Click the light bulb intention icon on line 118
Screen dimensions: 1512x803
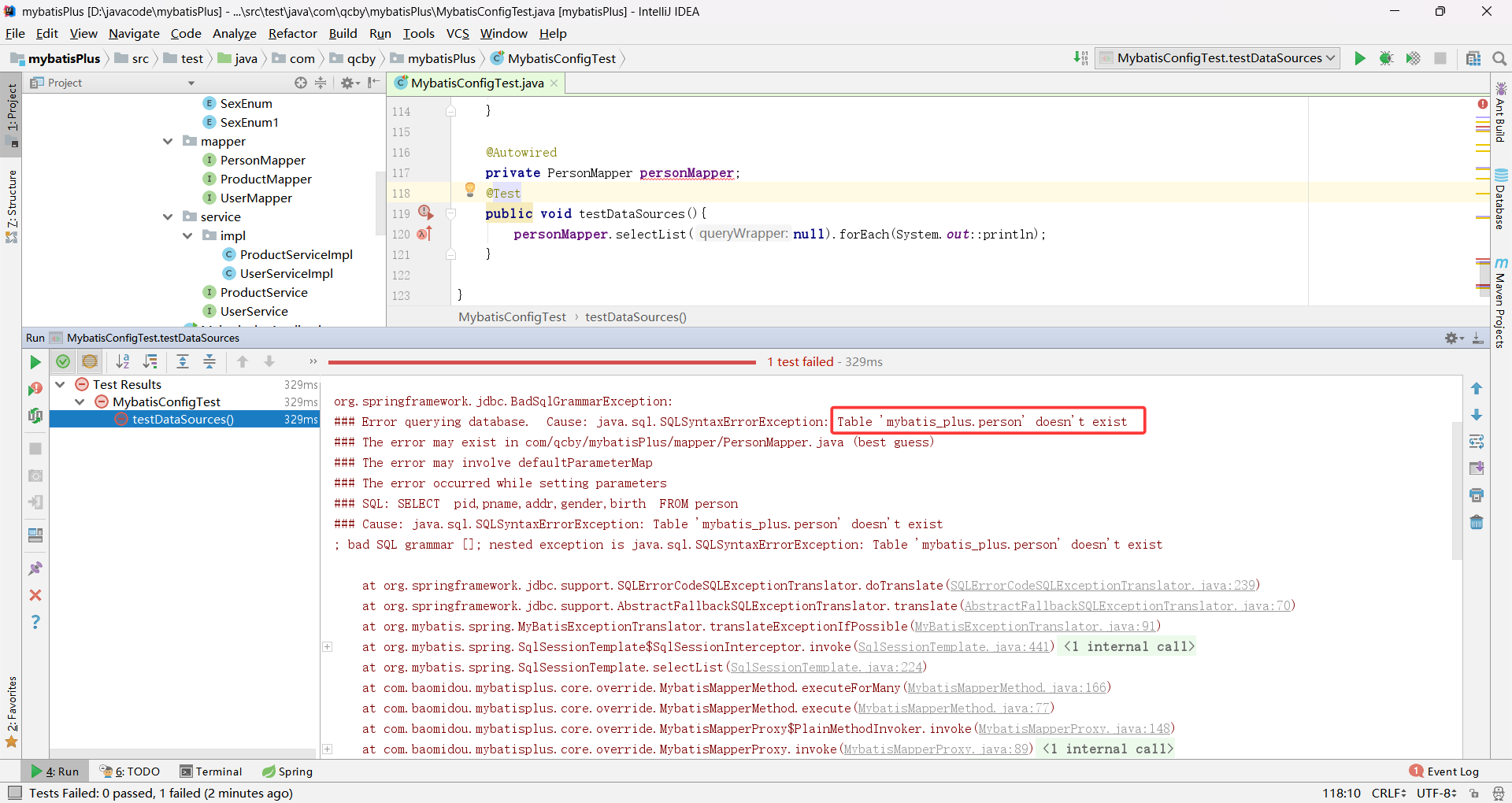click(470, 190)
